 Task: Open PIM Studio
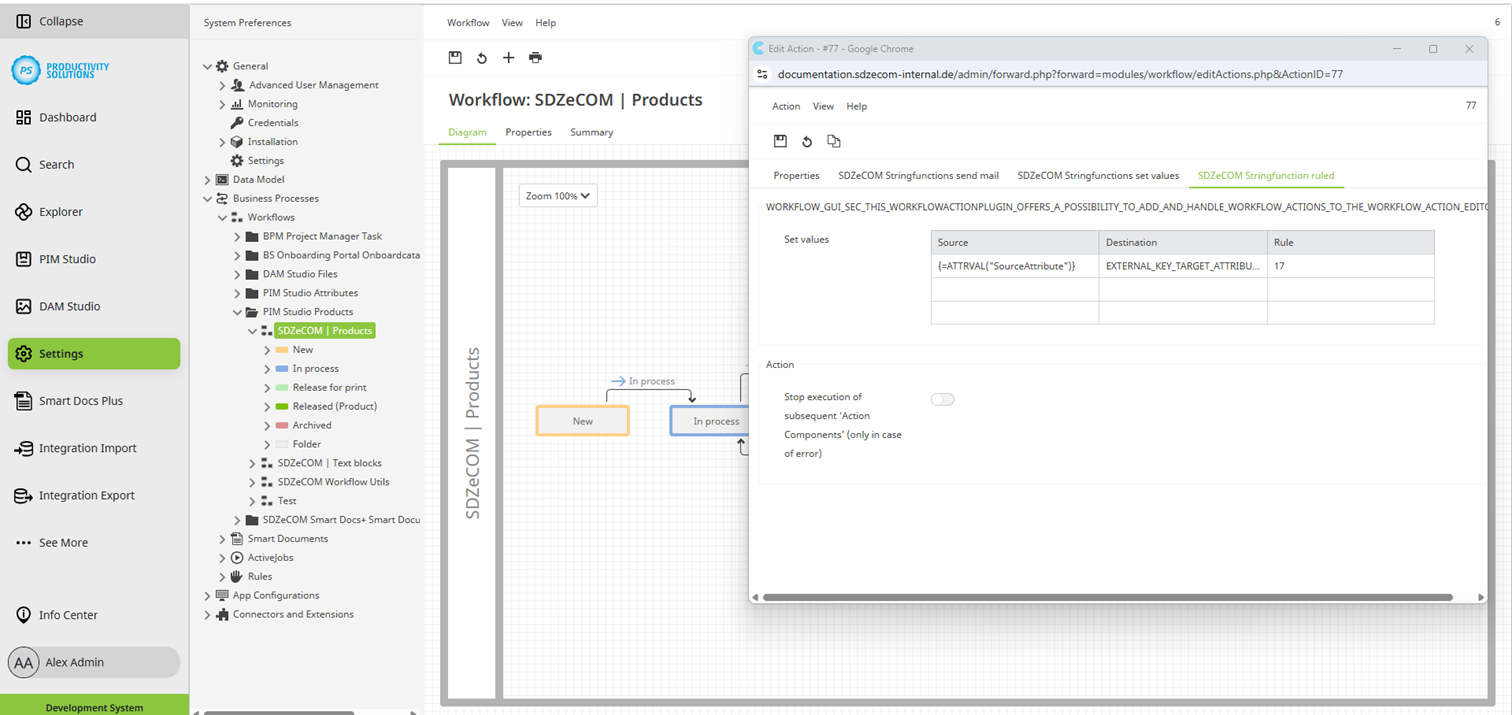(x=67, y=259)
